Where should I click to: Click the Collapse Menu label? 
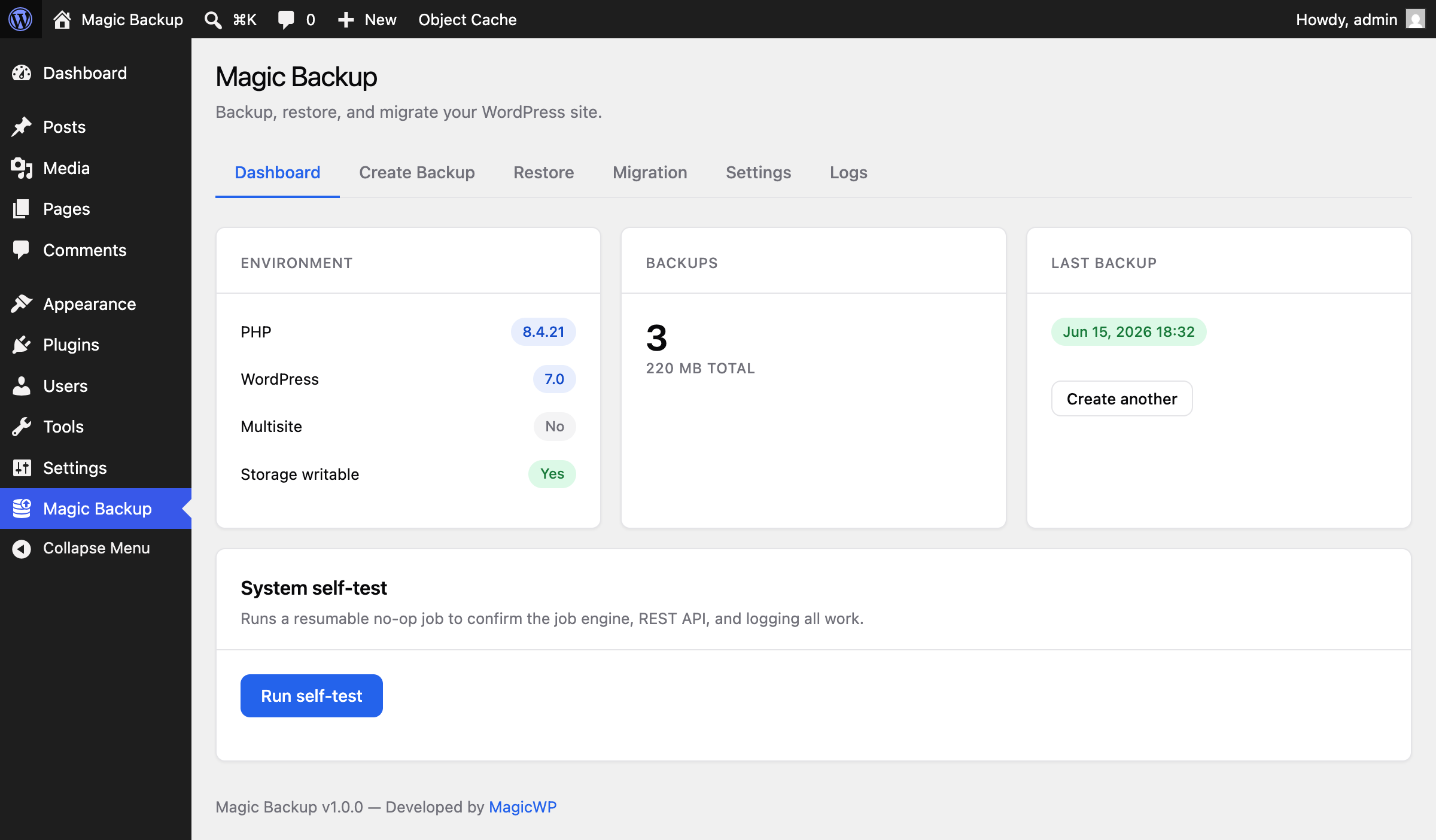(x=96, y=548)
